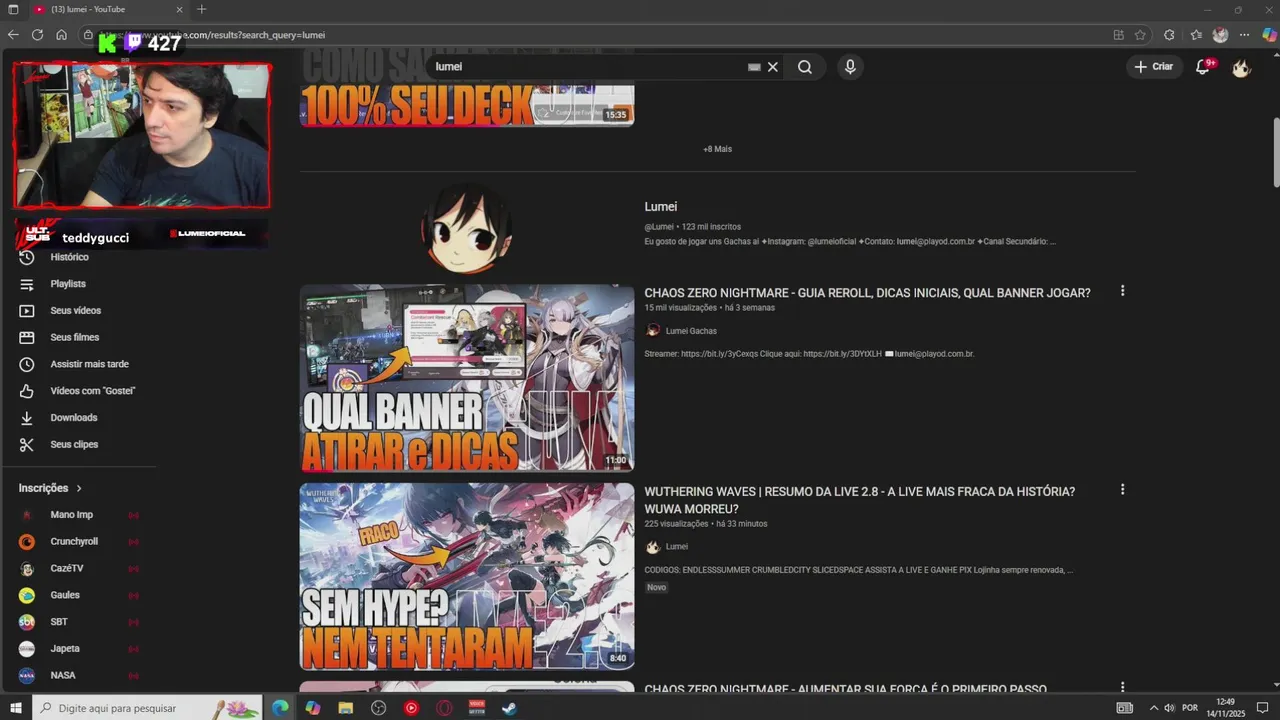Open the volume control in the system tray
1280x720 pixels.
[1169, 708]
